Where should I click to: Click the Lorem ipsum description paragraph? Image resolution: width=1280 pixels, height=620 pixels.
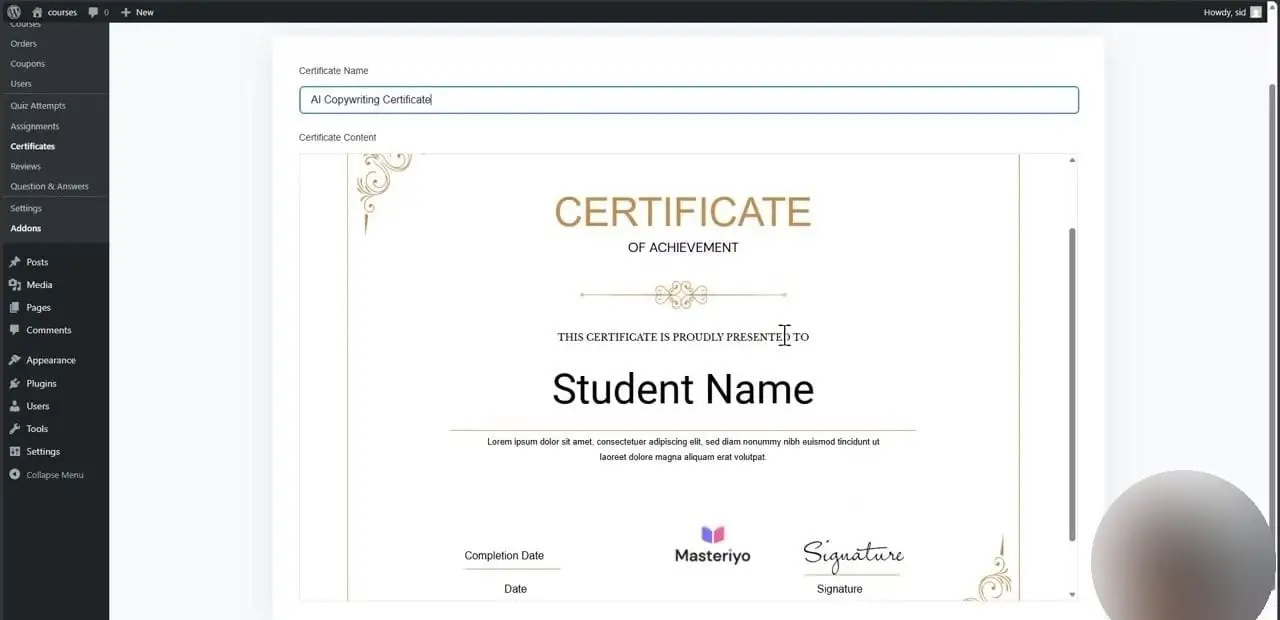(x=683, y=449)
